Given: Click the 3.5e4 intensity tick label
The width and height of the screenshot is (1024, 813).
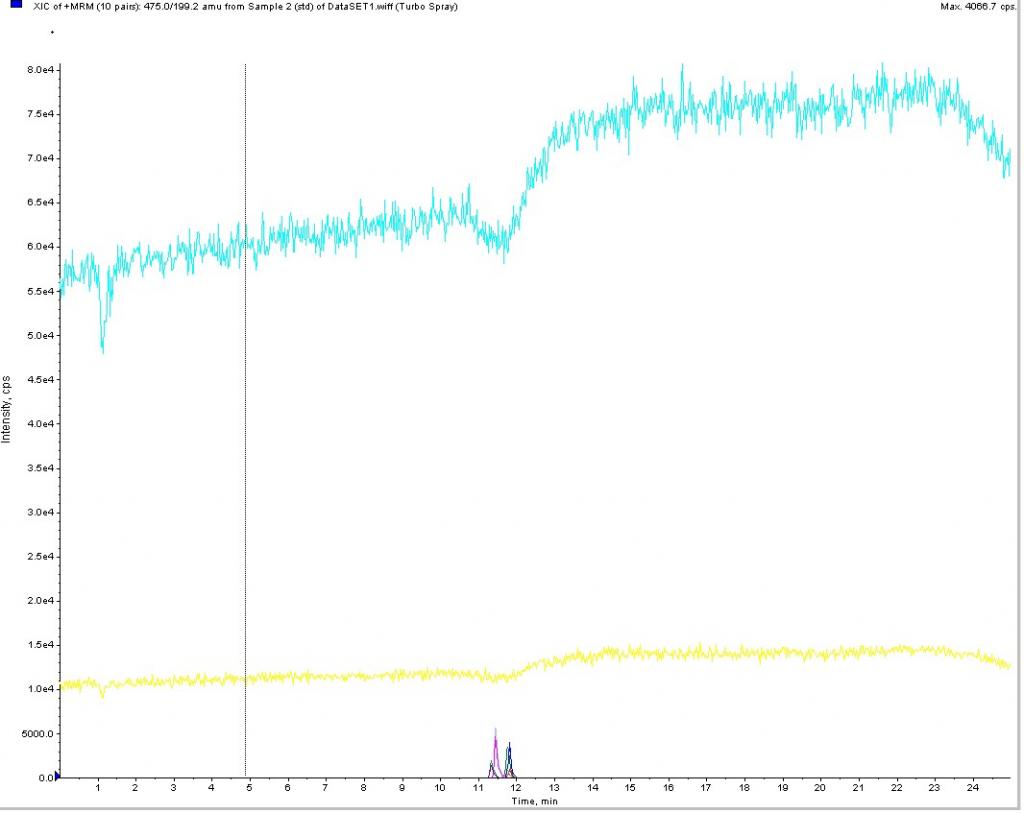Looking at the screenshot, I should pyautogui.click(x=40, y=468).
